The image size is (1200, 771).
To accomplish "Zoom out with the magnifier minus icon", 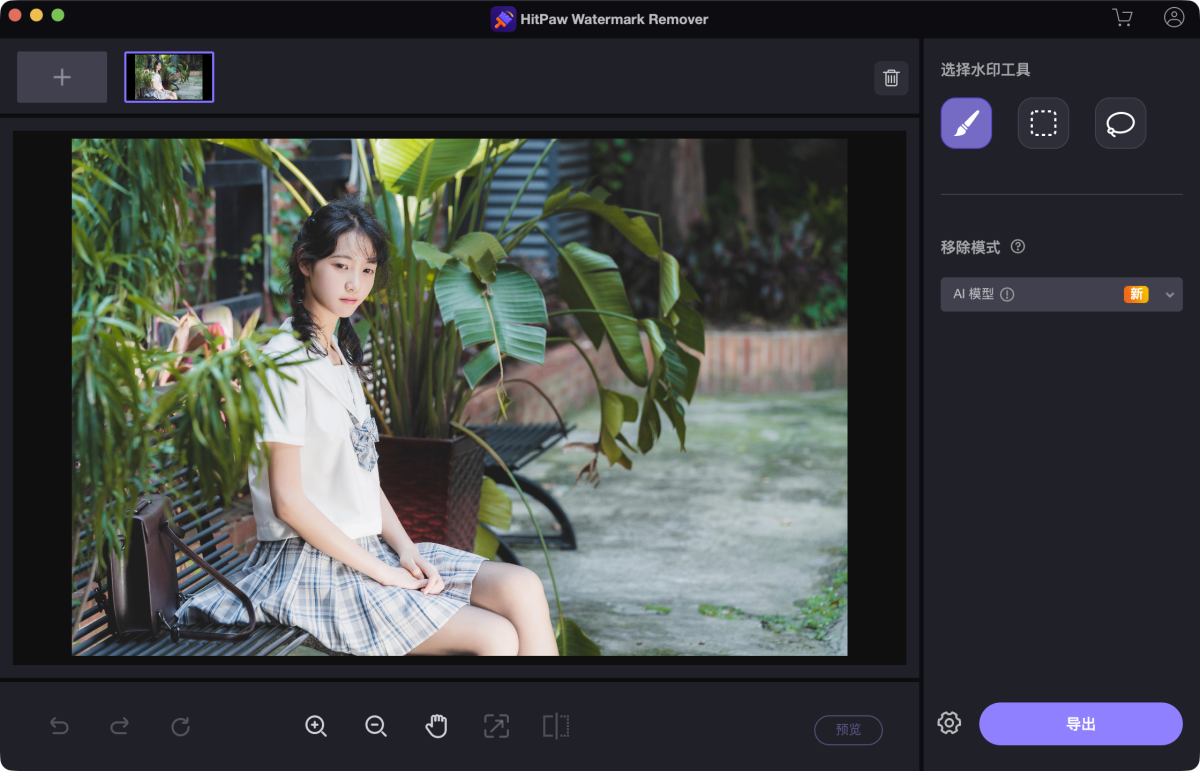I will click(x=376, y=727).
